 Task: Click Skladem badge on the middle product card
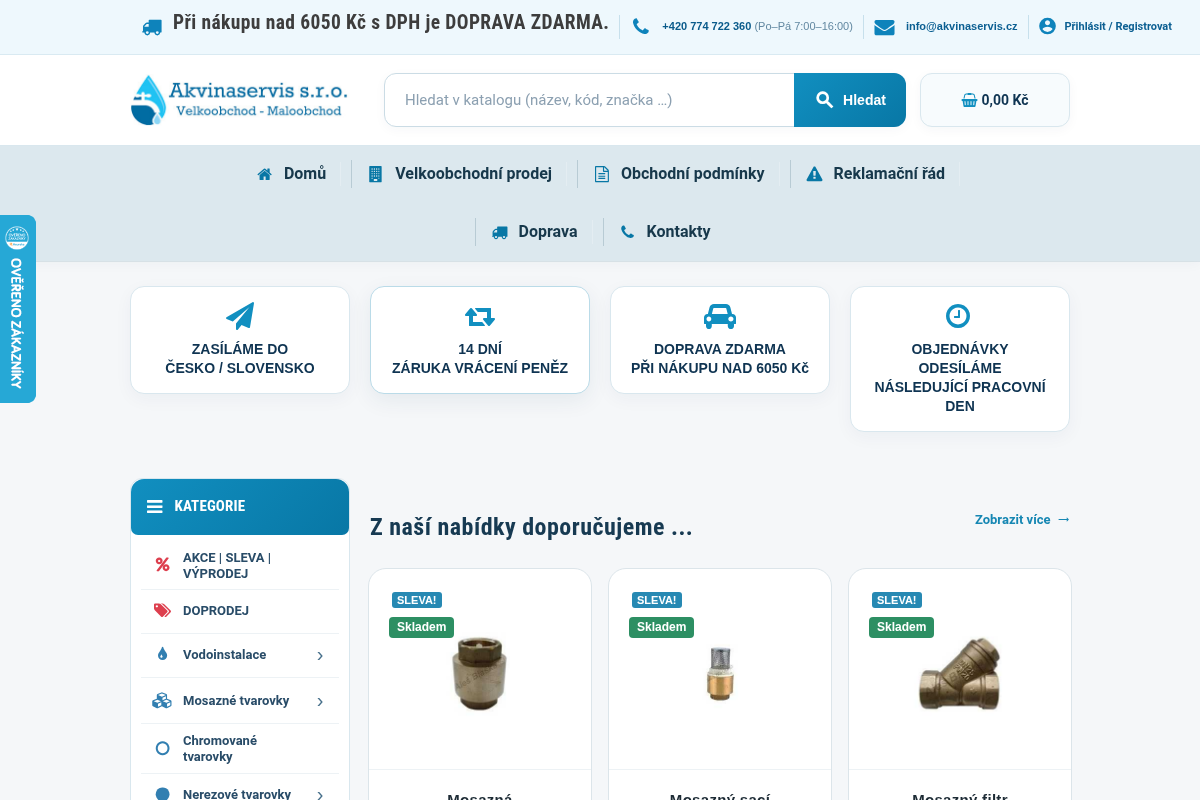point(661,627)
